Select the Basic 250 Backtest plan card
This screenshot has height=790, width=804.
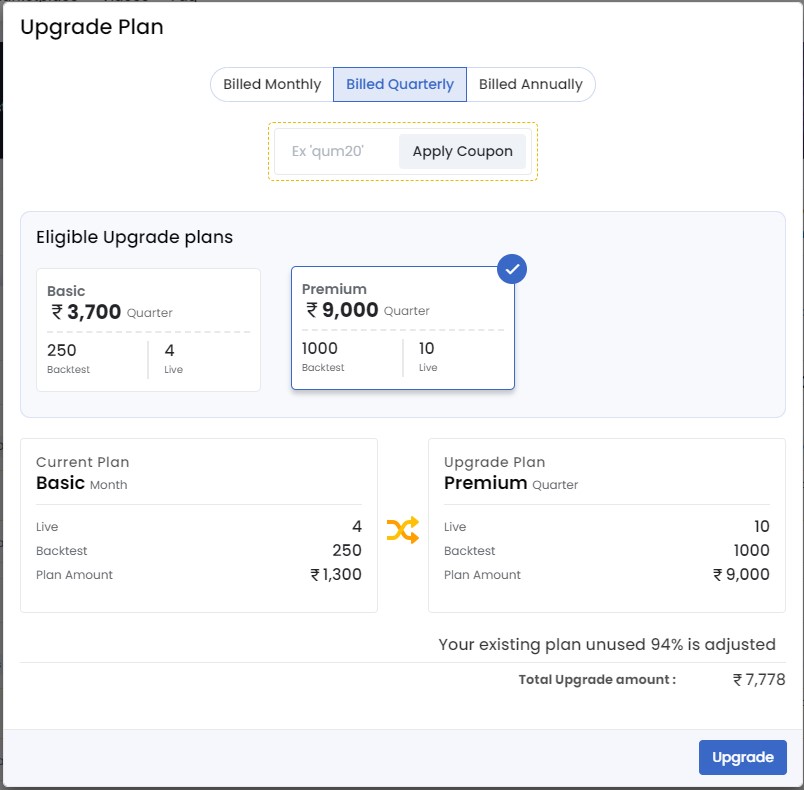pos(148,329)
